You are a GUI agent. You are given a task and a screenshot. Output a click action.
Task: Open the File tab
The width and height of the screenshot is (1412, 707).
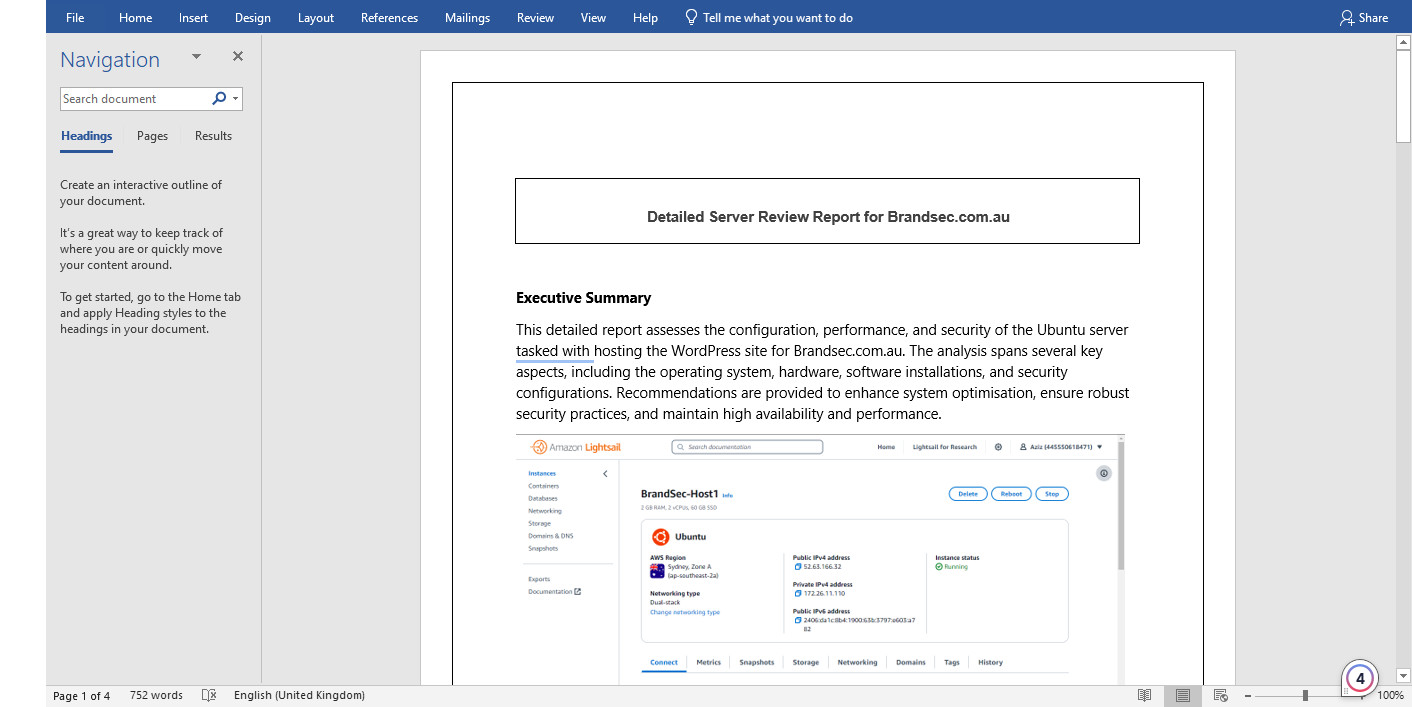coord(75,17)
